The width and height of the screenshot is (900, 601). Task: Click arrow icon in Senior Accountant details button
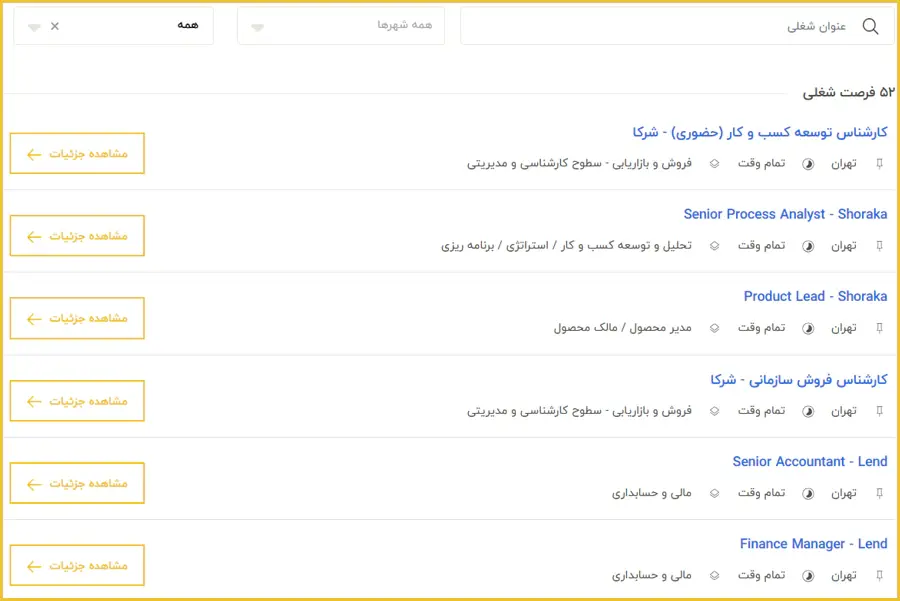[34, 484]
